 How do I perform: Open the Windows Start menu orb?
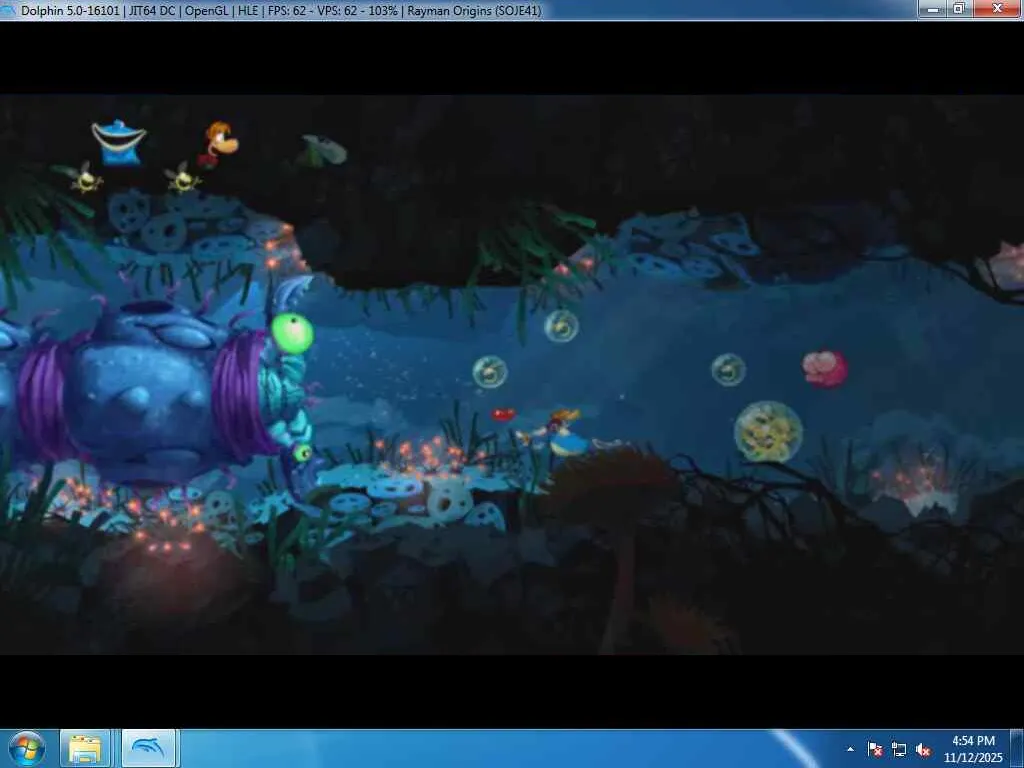[x=27, y=749]
